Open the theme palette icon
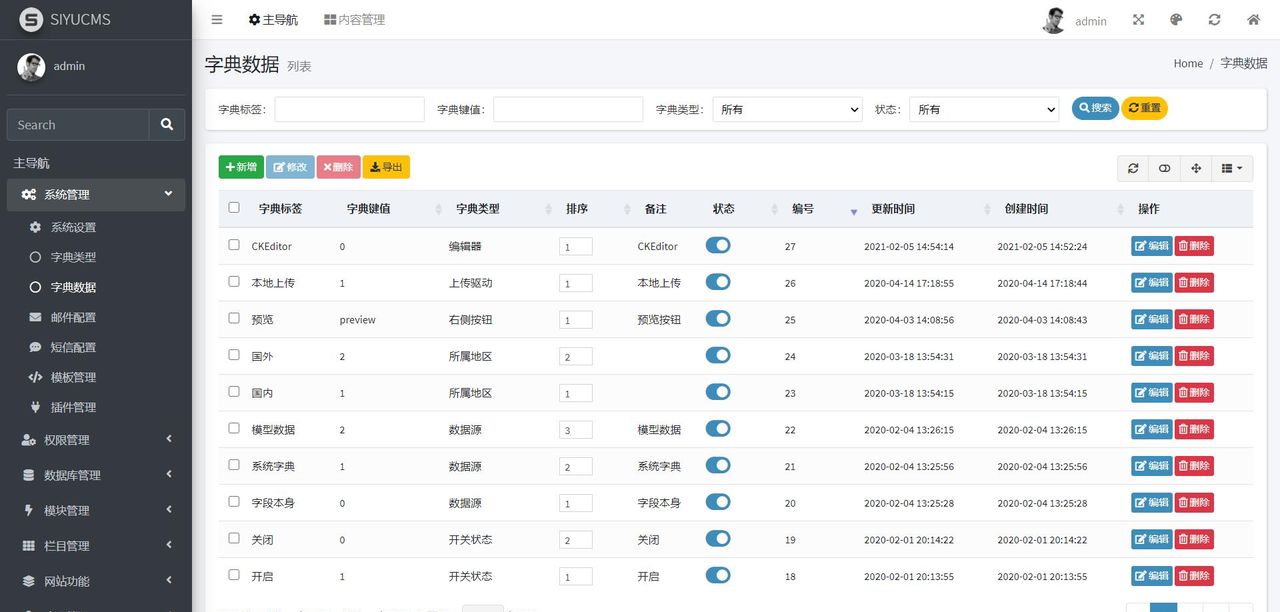The height and width of the screenshot is (612, 1280). click(x=1176, y=19)
